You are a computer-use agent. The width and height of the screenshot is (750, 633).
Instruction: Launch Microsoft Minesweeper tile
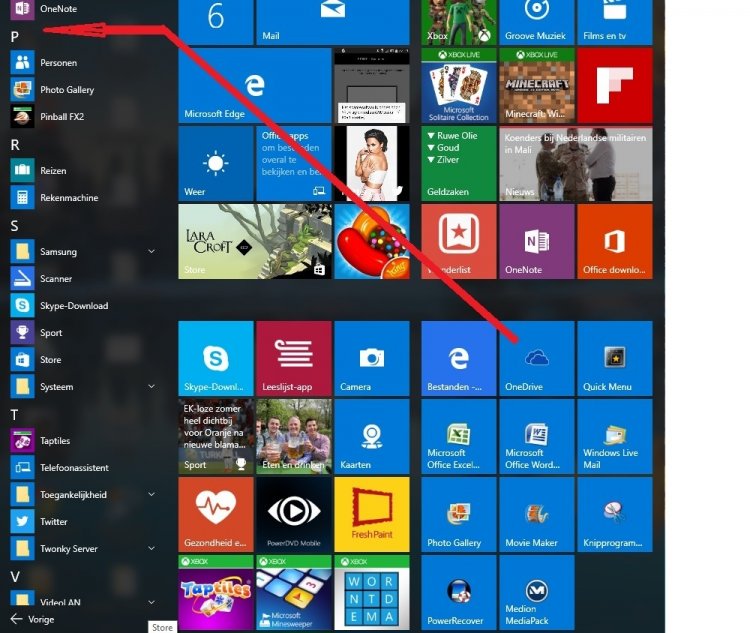pos(294,592)
